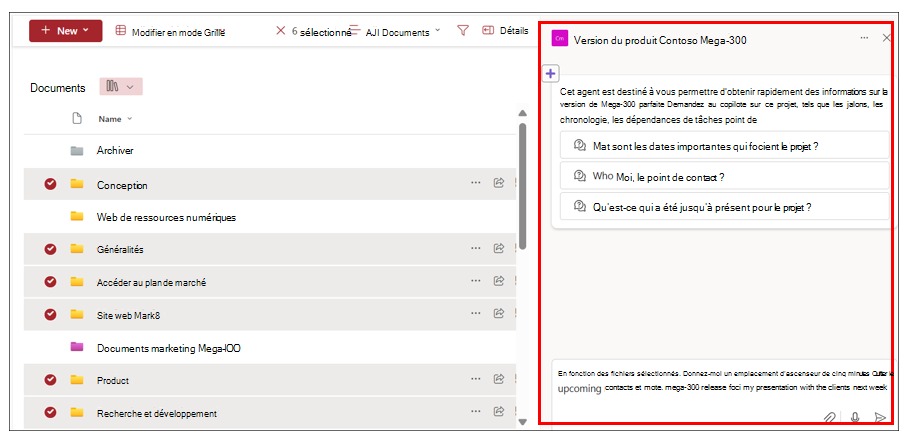Open Accéder au plan de marché folder
Image resolution: width=907 pixels, height=442 pixels.
tap(152, 283)
